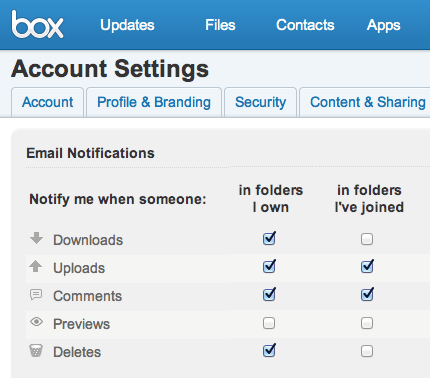Click the Downloads arrow icon
The image size is (430, 378).
36,238
